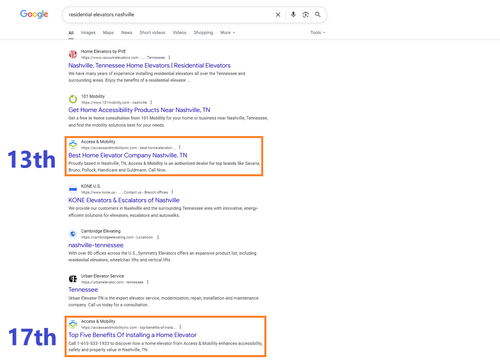Open search by image lens icon

click(306, 15)
